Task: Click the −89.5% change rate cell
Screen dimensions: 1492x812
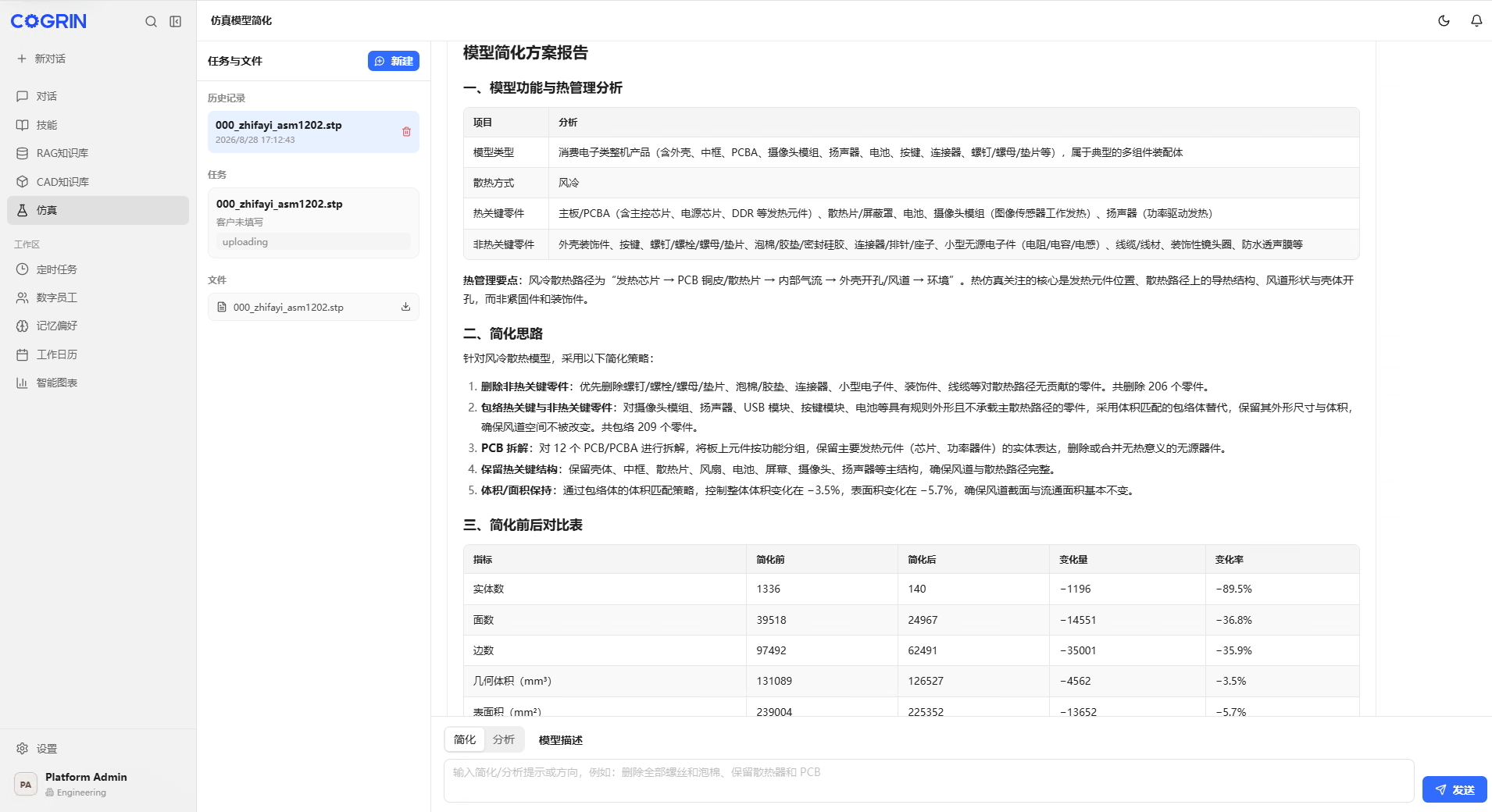Action: 1282,589
